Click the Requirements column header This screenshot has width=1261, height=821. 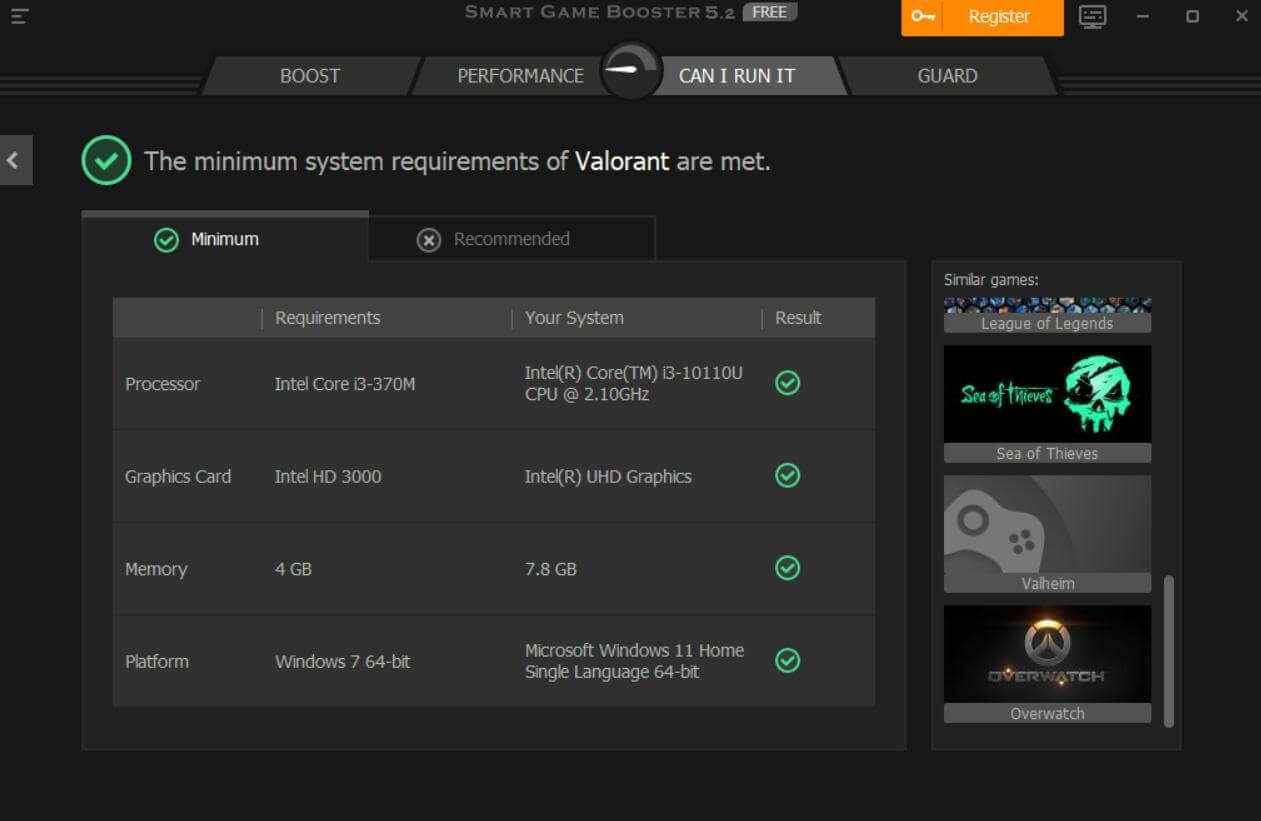point(328,318)
